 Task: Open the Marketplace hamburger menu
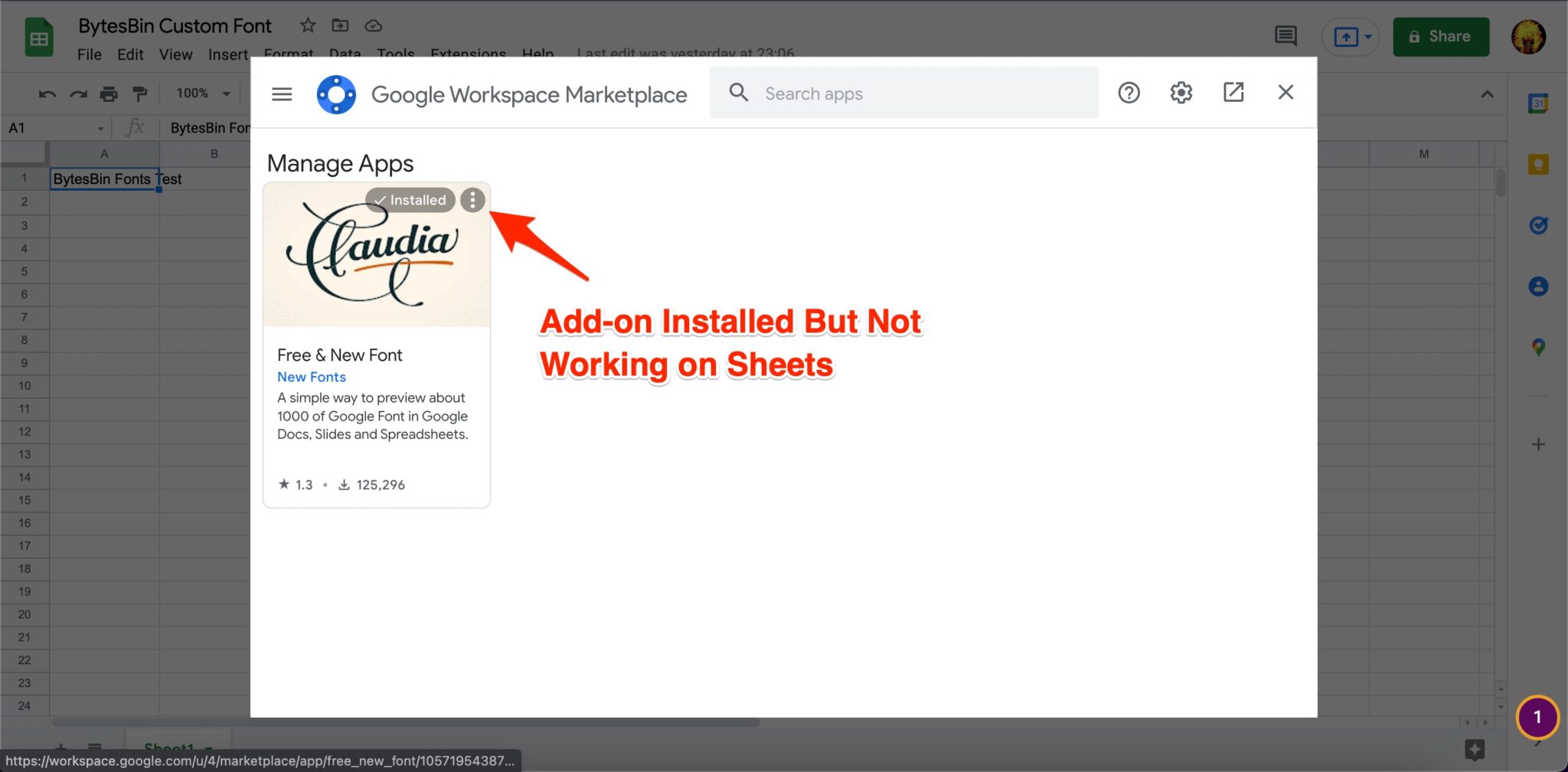[x=282, y=94]
